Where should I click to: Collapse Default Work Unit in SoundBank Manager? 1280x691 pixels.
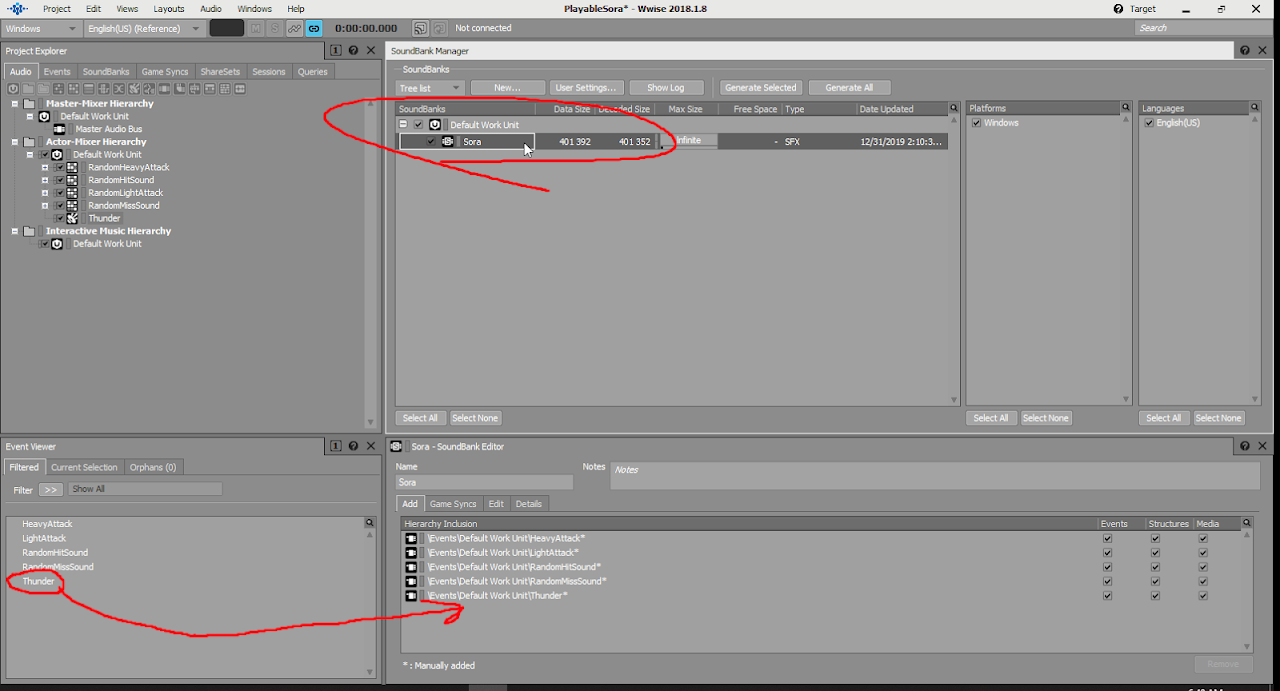[403, 125]
